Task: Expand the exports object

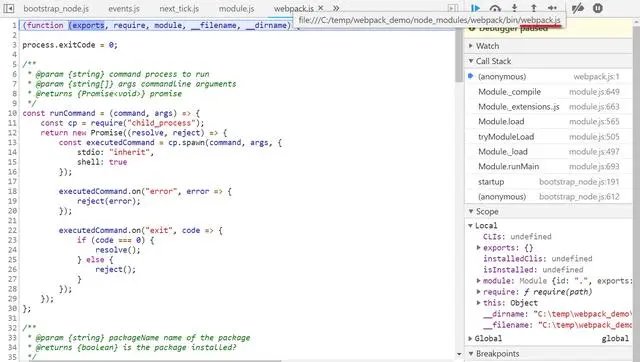Action: coord(478,247)
